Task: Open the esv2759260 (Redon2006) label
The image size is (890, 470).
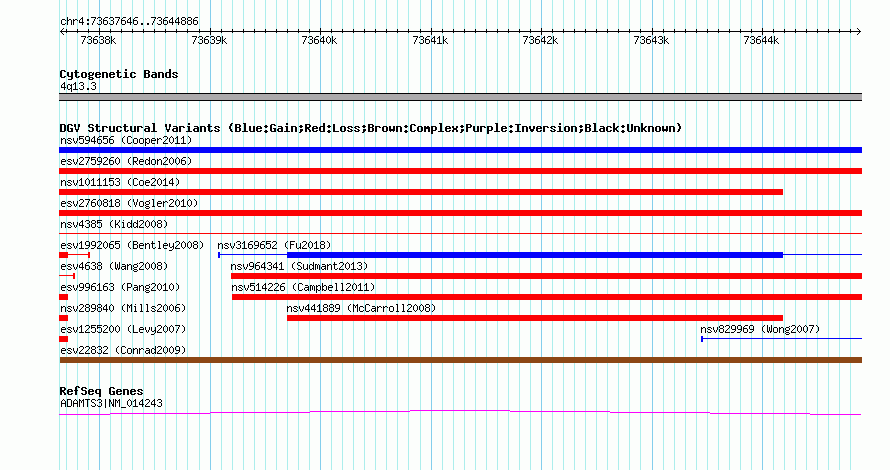Action: [126, 161]
